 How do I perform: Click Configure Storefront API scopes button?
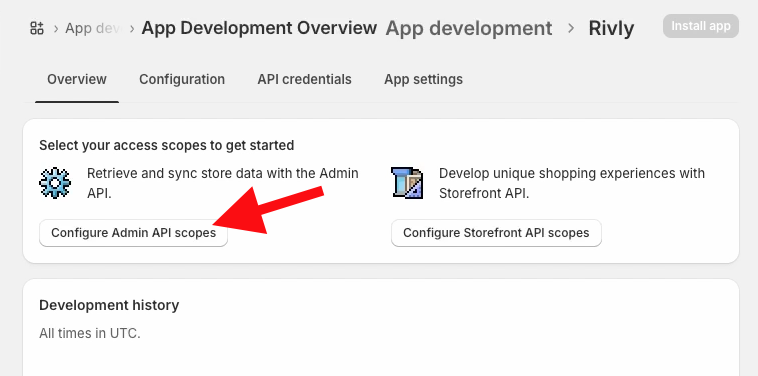pos(496,233)
